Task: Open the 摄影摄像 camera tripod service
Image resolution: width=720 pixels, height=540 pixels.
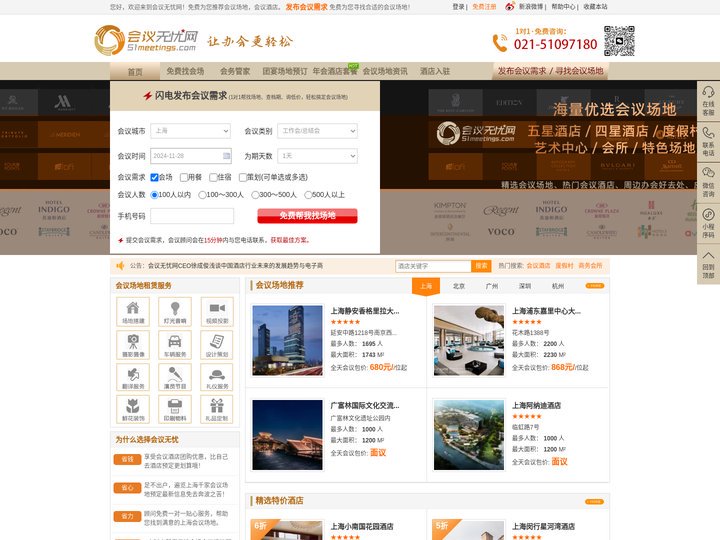Action: [133, 344]
